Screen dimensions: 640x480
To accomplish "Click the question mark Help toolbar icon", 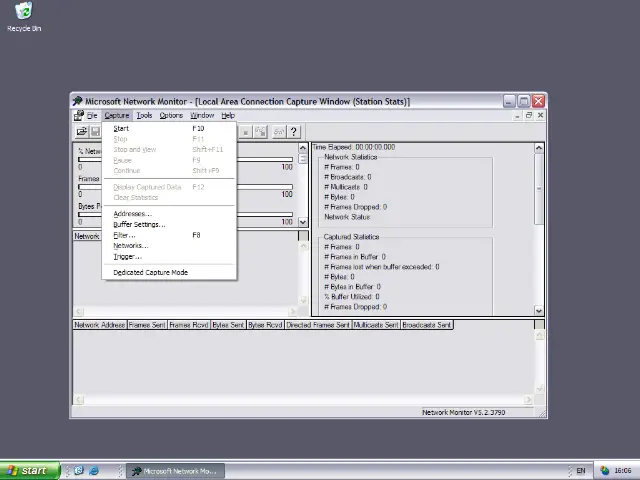I will 293,131.
